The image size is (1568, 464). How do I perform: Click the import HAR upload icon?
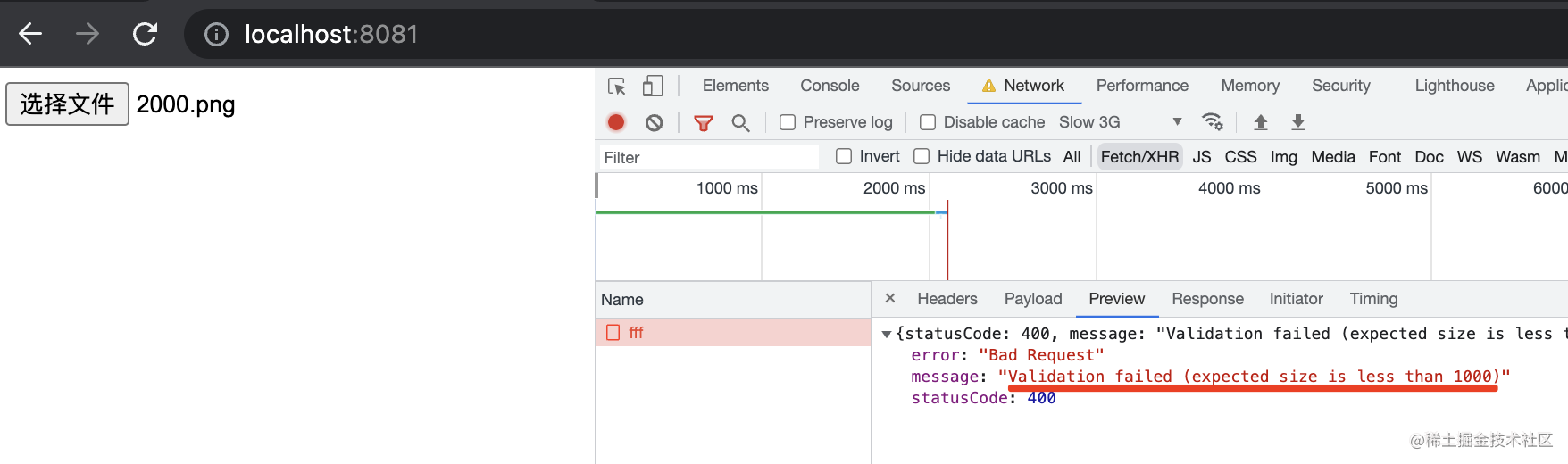(1261, 122)
